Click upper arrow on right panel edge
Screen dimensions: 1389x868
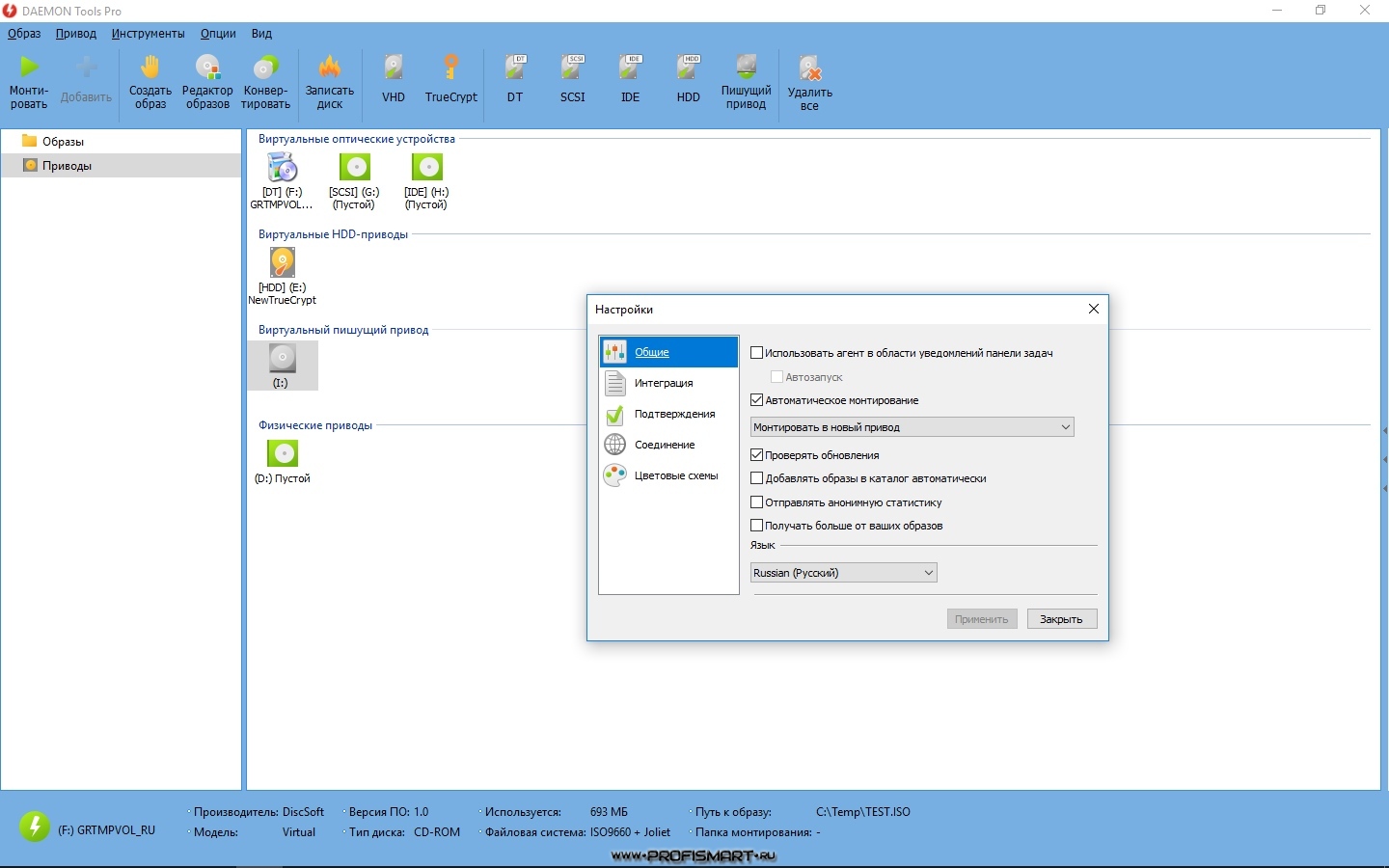point(1385,431)
